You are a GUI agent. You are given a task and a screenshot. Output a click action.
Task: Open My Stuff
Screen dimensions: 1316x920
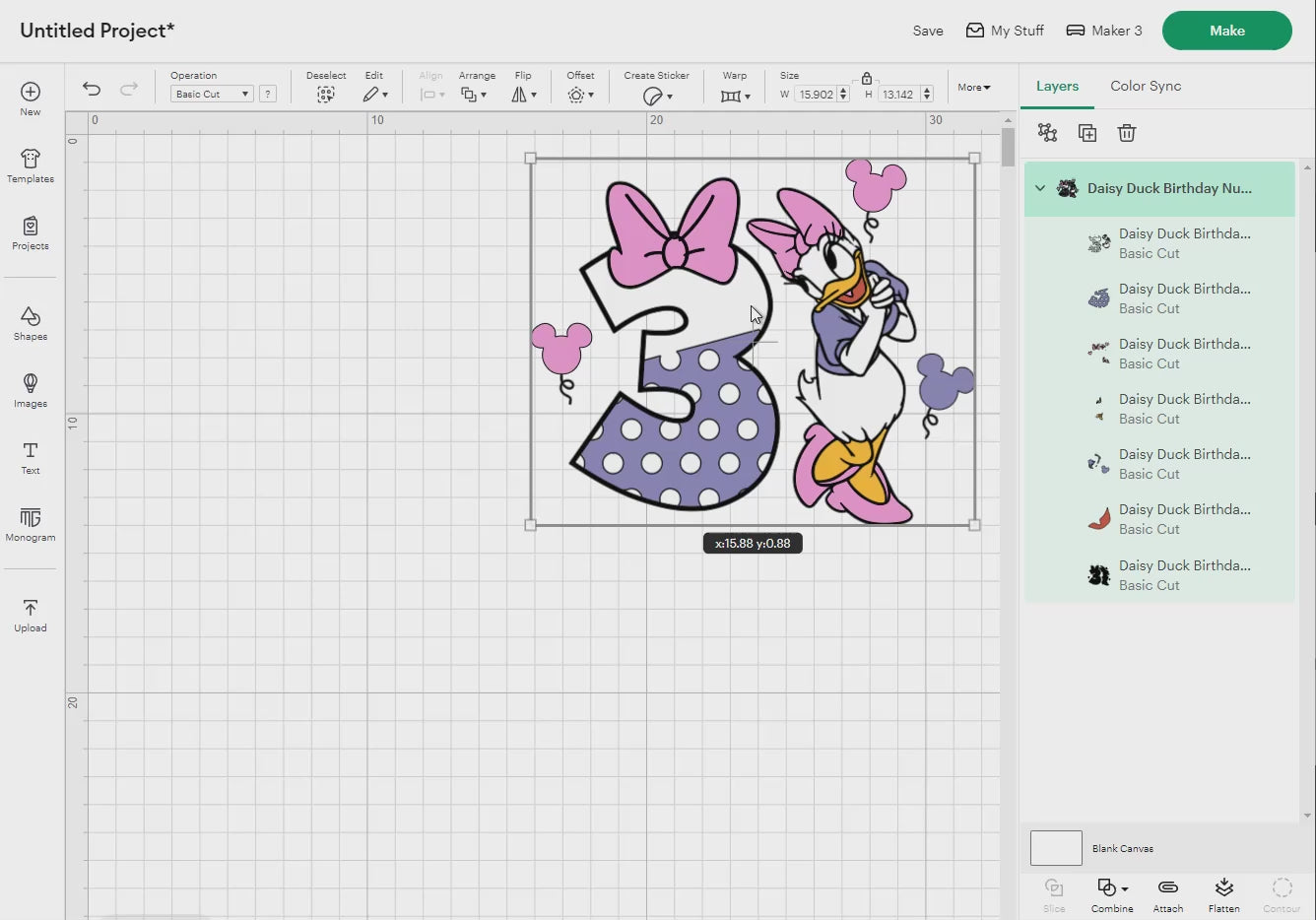pos(1005,31)
